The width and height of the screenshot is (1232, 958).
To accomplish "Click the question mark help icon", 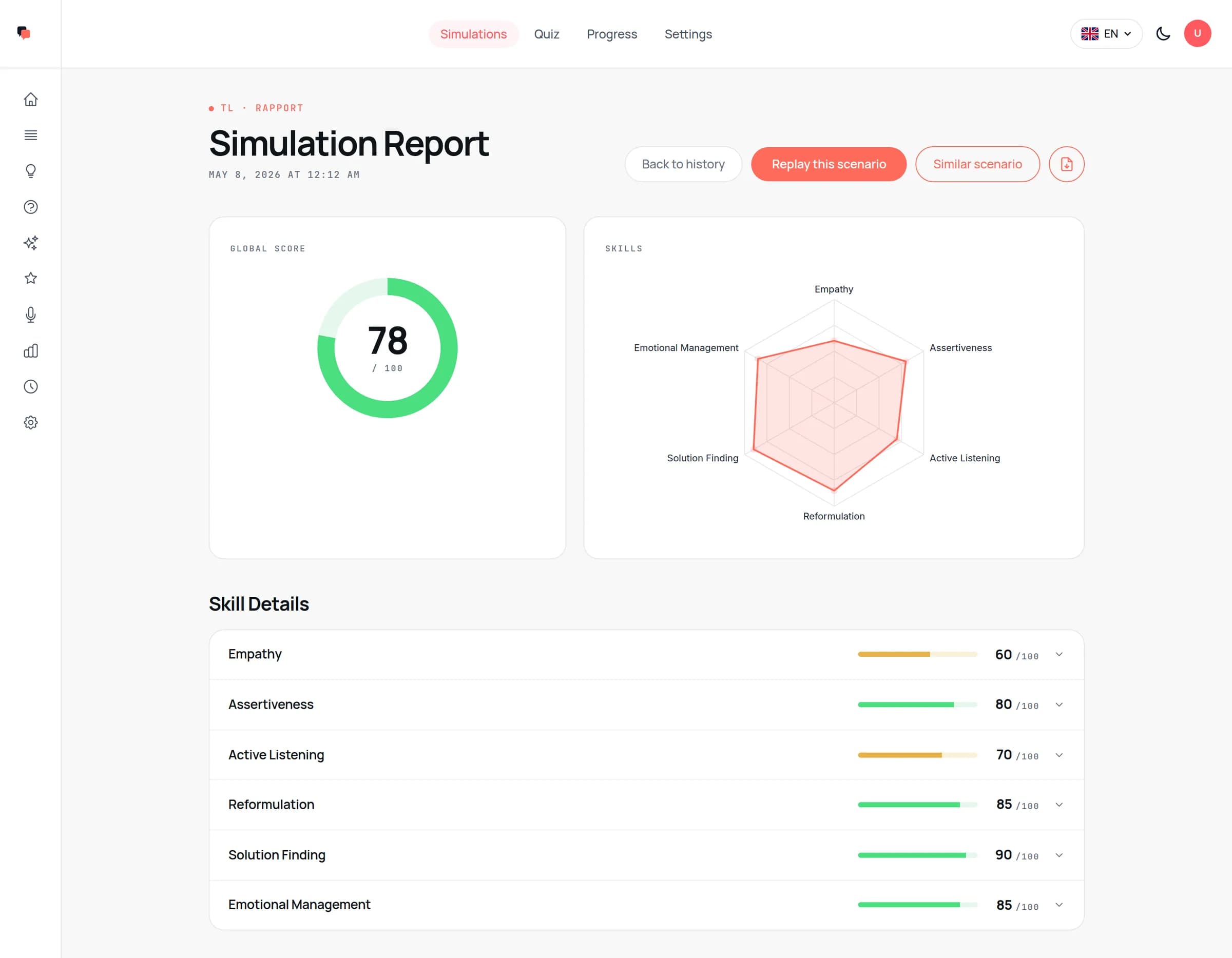I will click(x=30, y=207).
